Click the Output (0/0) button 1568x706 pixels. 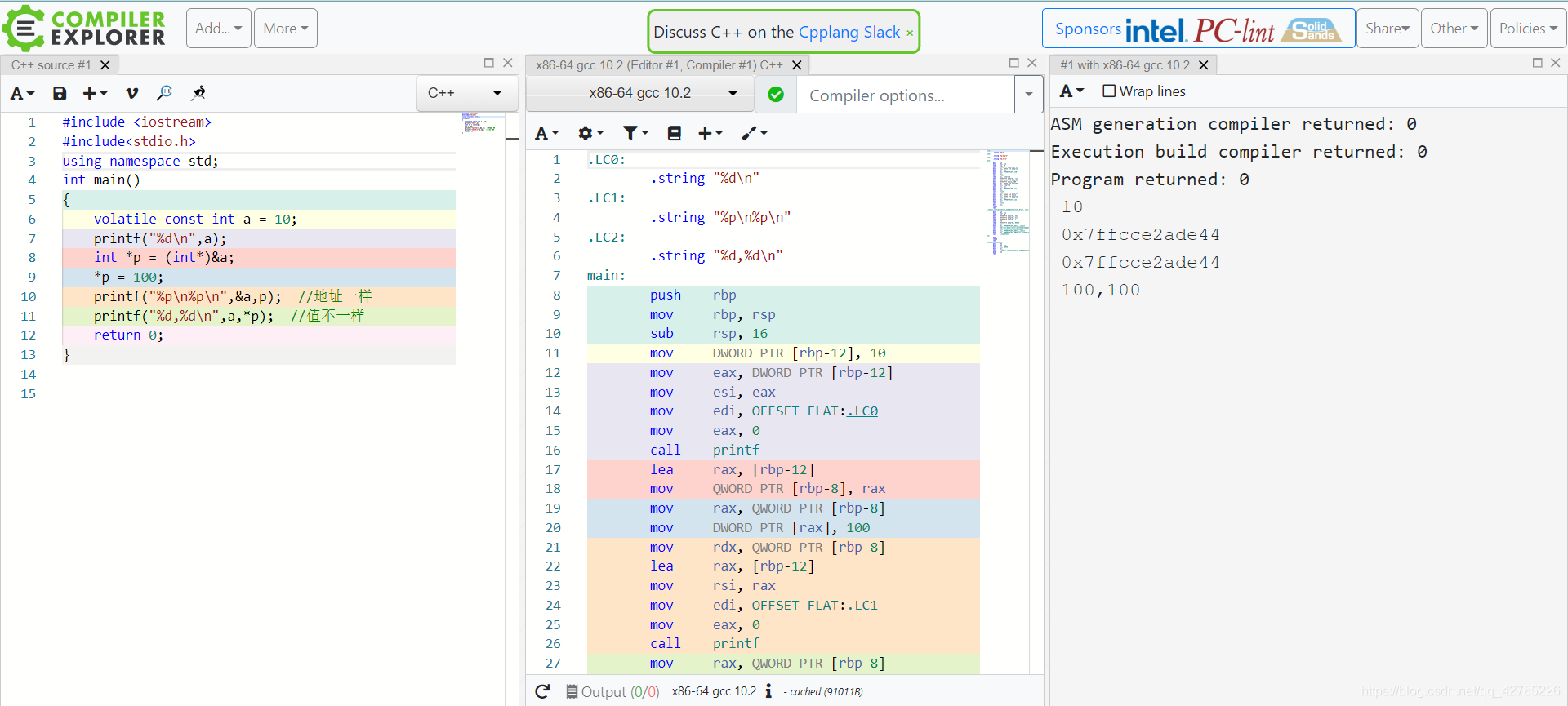612,691
